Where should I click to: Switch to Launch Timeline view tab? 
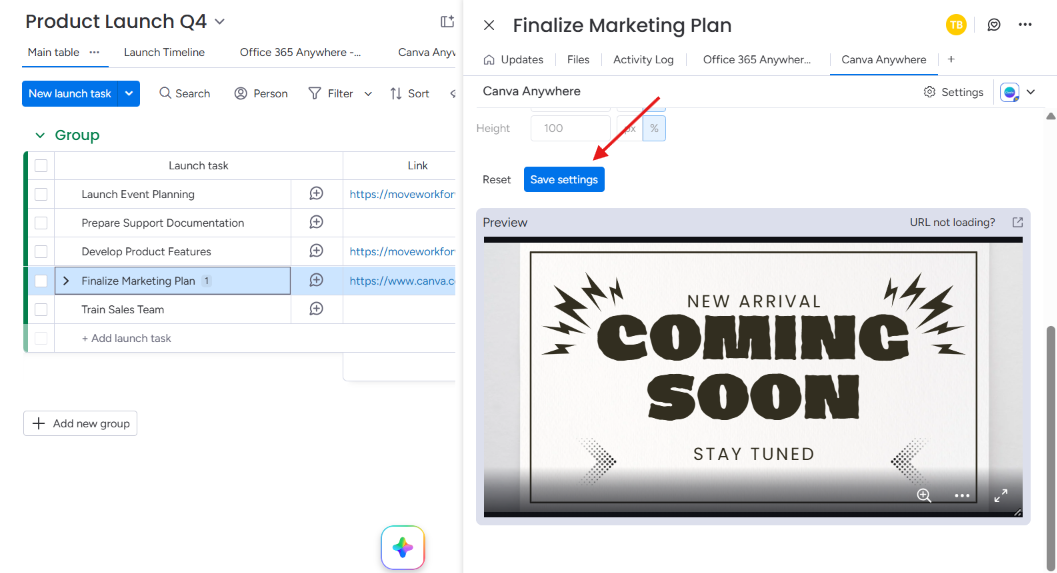click(164, 52)
